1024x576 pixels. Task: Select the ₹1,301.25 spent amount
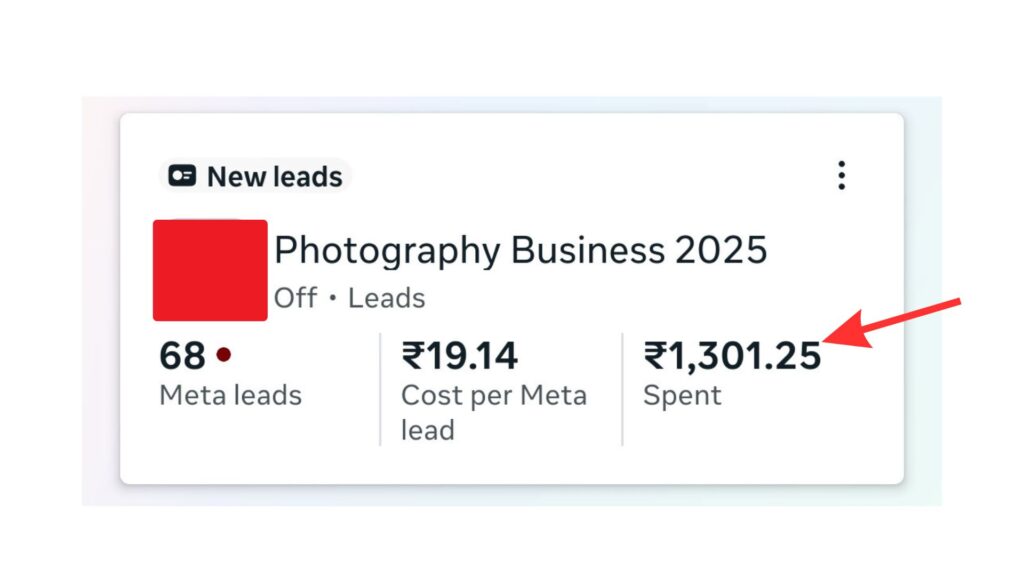(x=732, y=356)
